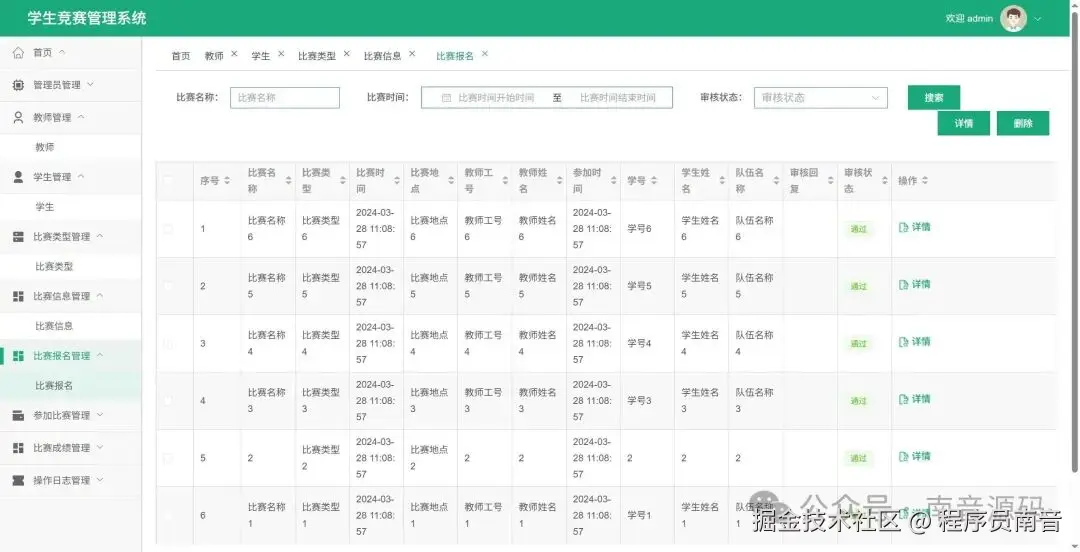Collapse the 教师管理 menu
The height and width of the screenshot is (552, 1080).
click(x=81, y=116)
